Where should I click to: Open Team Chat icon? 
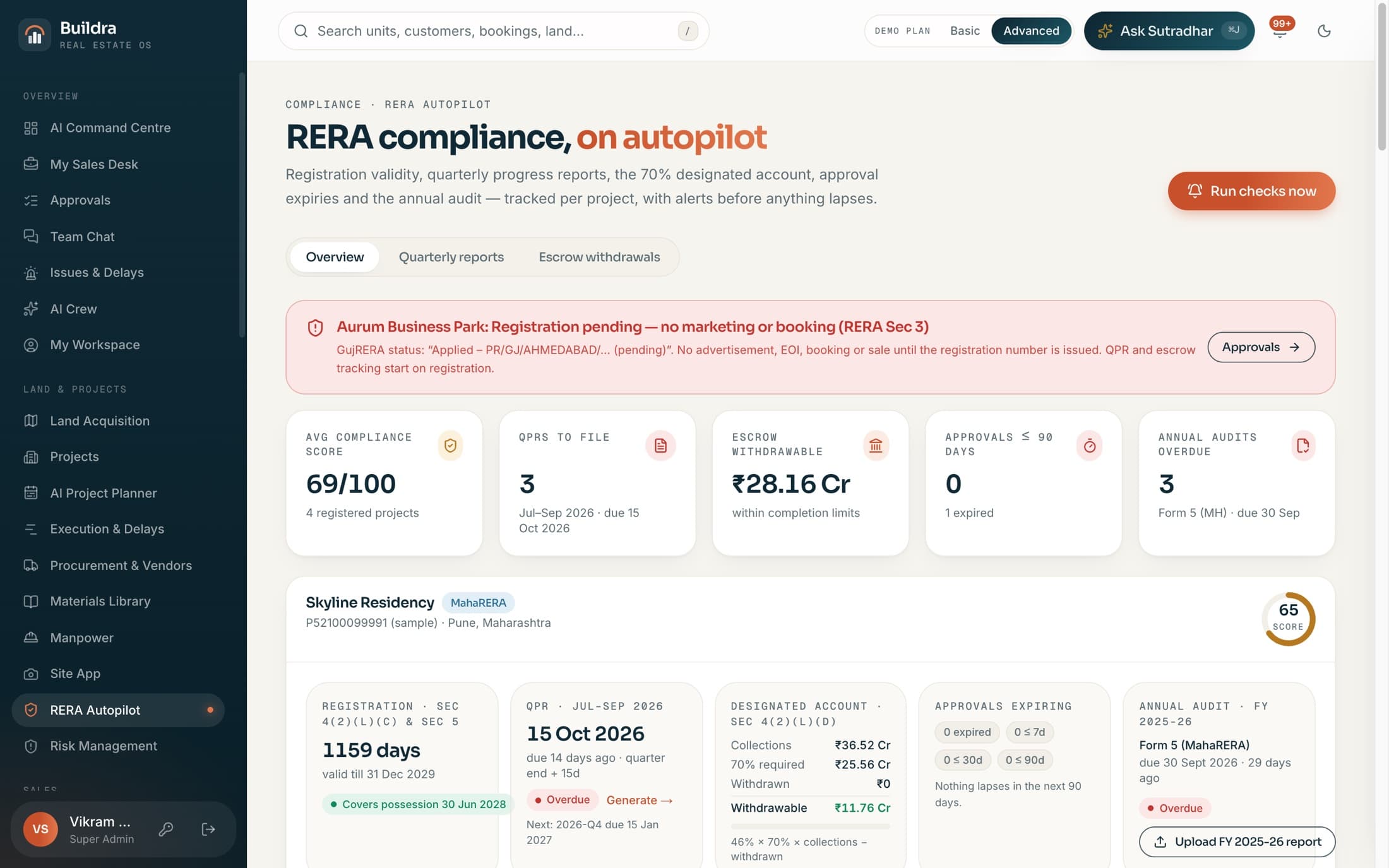click(x=30, y=237)
